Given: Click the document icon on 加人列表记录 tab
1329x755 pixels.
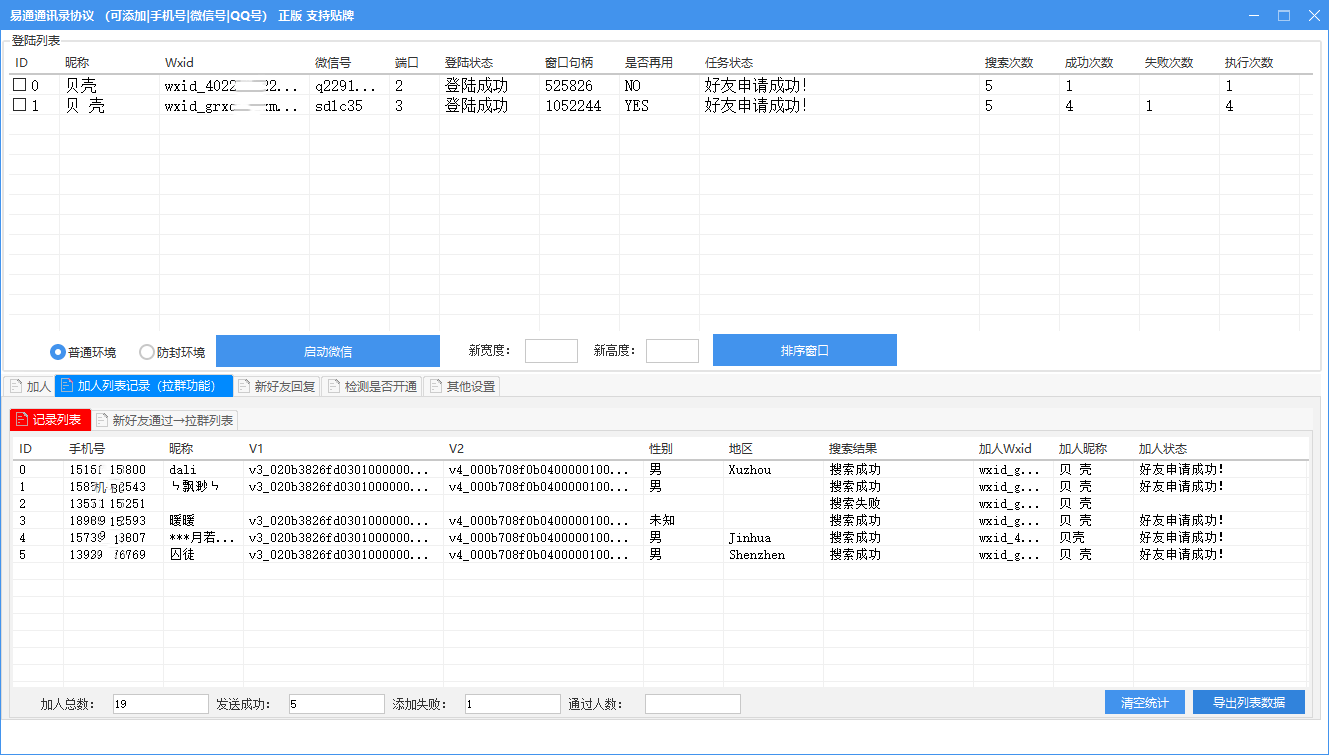Looking at the screenshot, I should (x=67, y=385).
